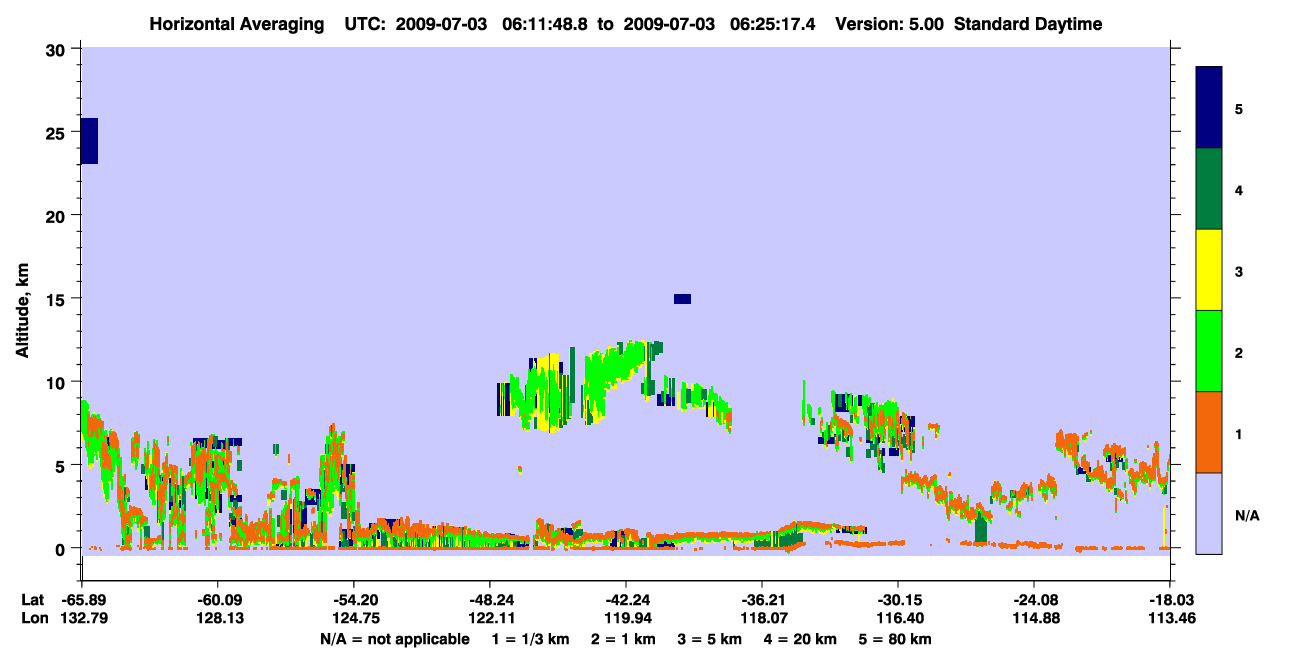Click the y-axis tick label 15
1300x667 pixels.
(x=57, y=299)
